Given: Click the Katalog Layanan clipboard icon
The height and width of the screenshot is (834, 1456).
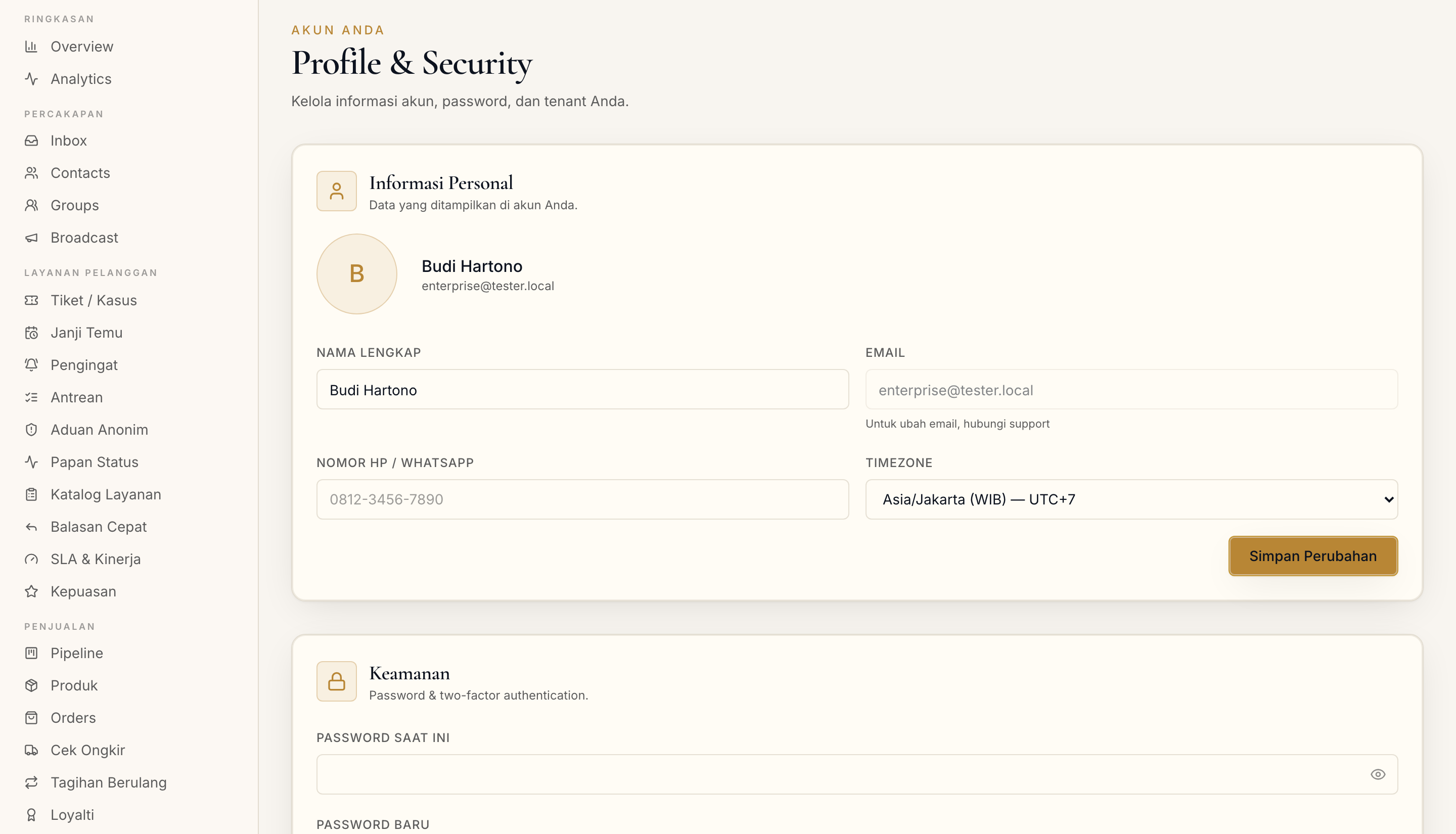Looking at the screenshot, I should pyautogui.click(x=31, y=494).
